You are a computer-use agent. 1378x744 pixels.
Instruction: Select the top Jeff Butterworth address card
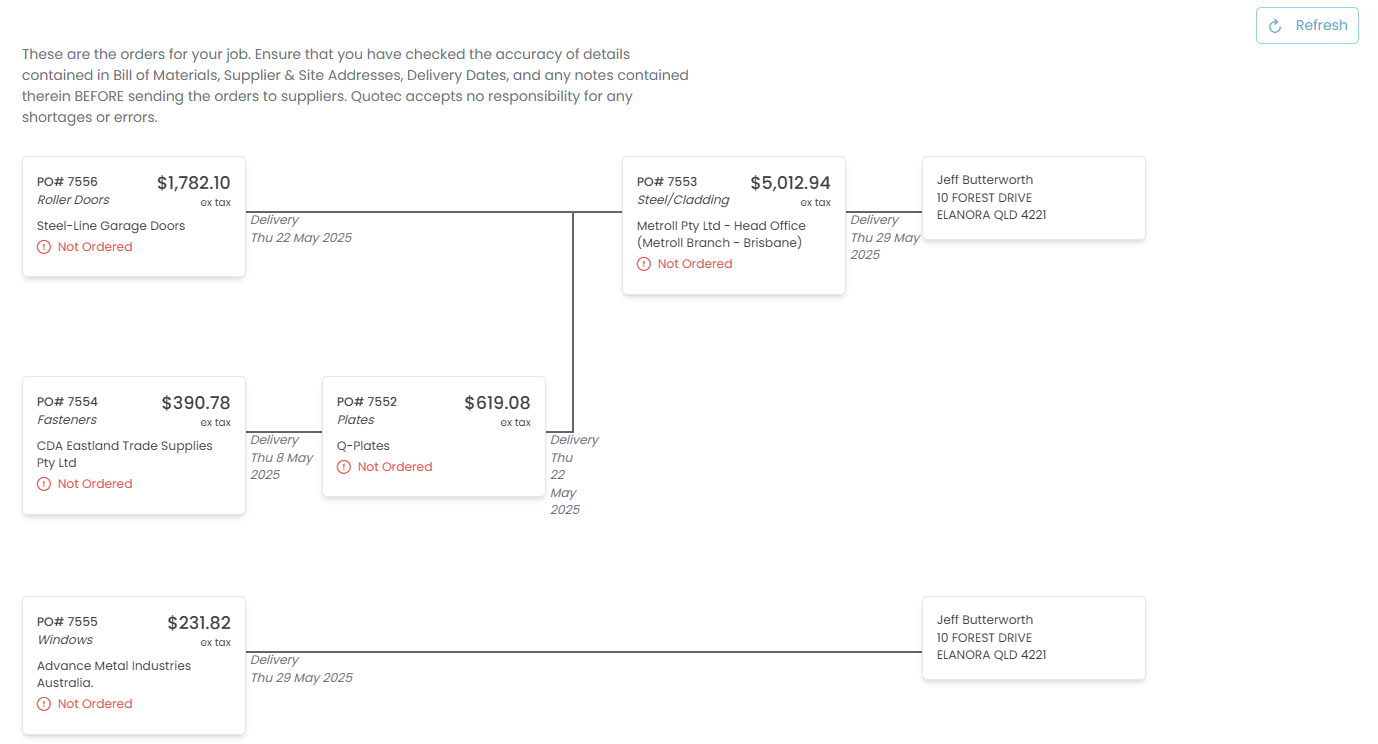pyautogui.click(x=1033, y=198)
